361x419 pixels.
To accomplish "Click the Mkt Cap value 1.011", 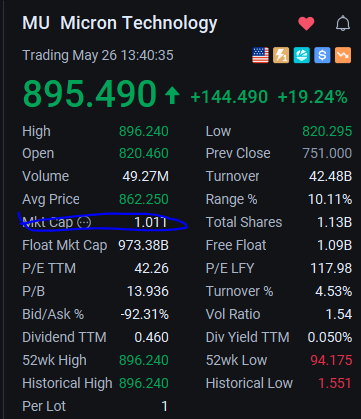I will 150,222.
